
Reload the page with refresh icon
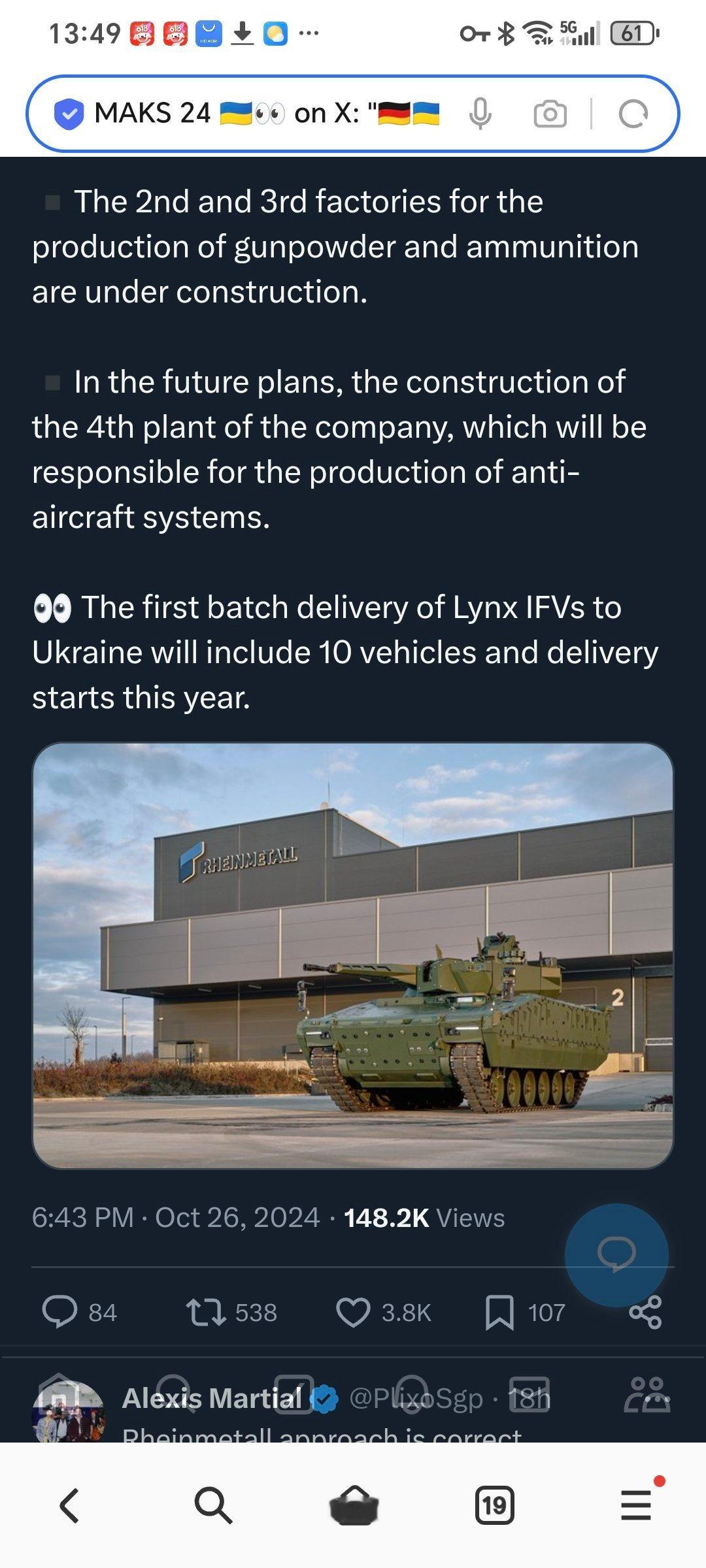tap(633, 114)
